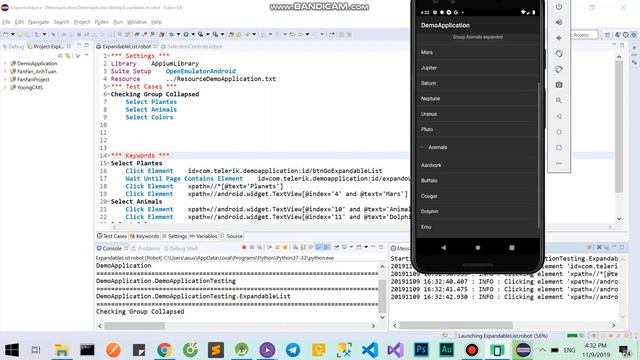Viewport: 640px width, 360px height.
Task: Open Telegram from the taskbar
Action: point(293,350)
